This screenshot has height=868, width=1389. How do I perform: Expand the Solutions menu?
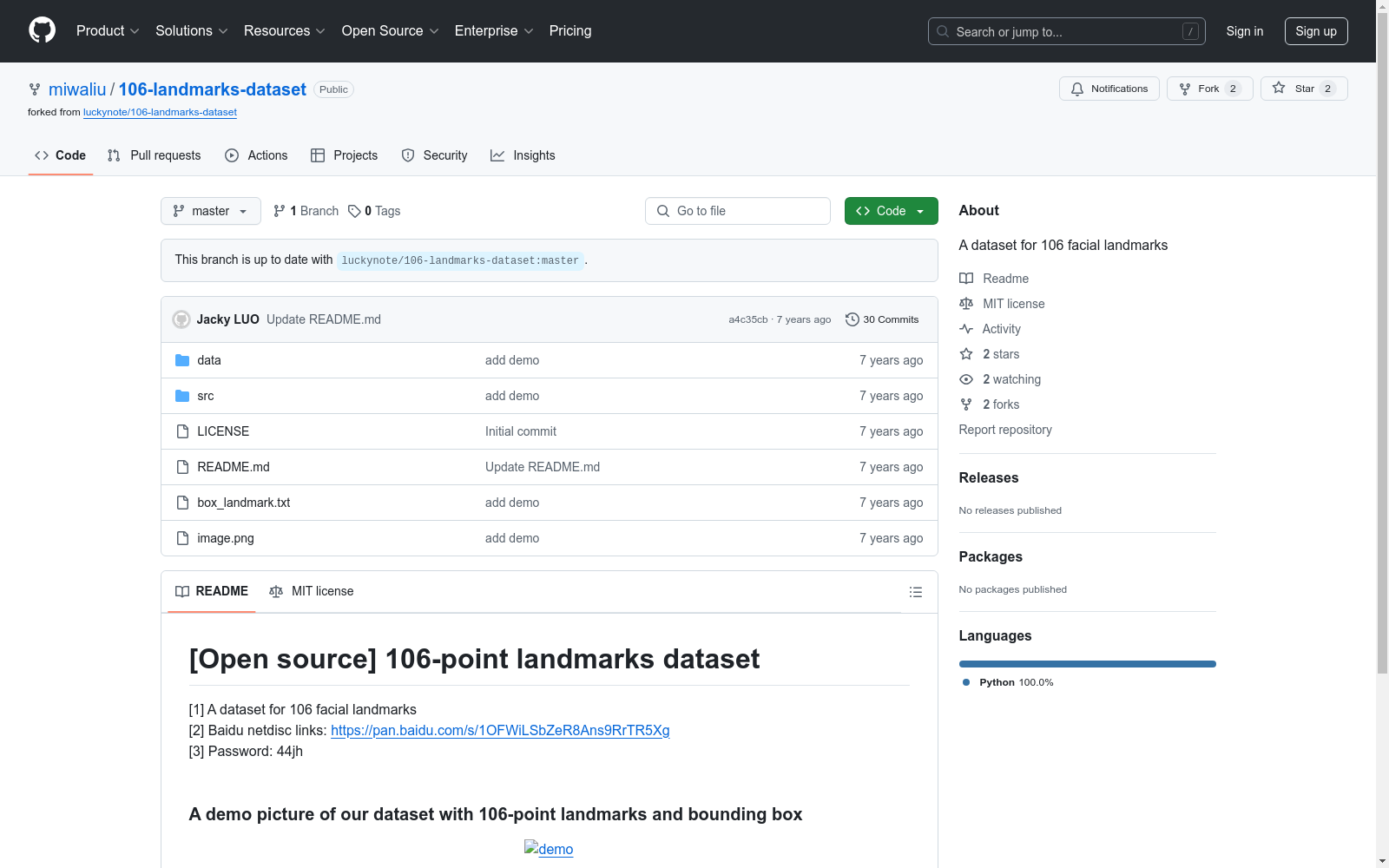pyautogui.click(x=192, y=30)
